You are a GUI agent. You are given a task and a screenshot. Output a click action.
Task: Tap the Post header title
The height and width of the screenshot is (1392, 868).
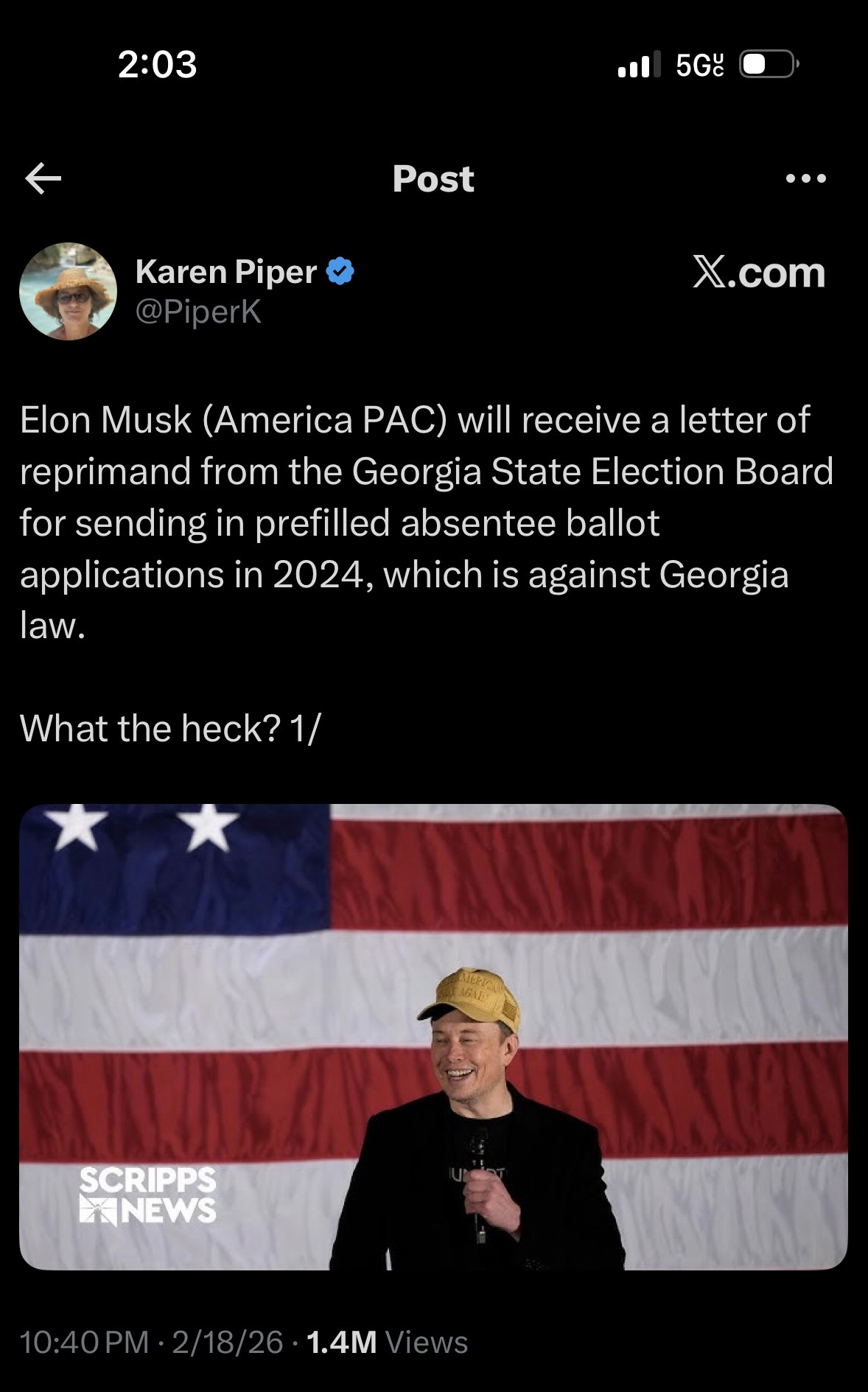433,178
